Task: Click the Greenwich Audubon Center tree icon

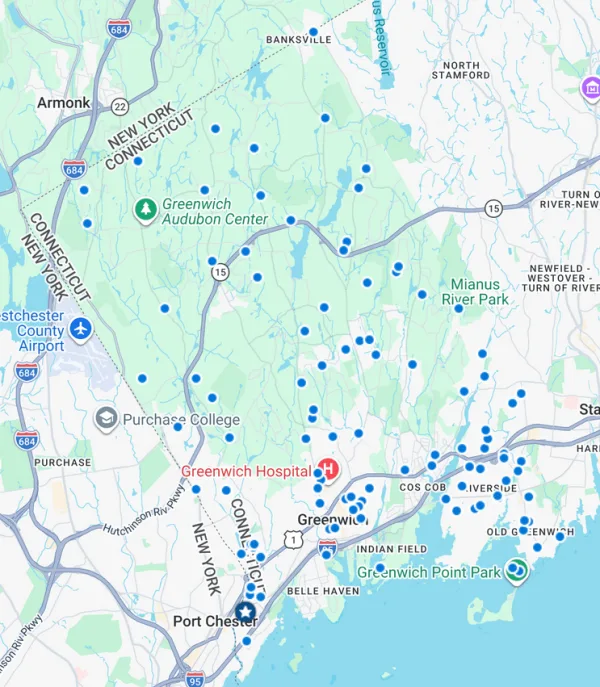Action: pyautogui.click(x=146, y=209)
